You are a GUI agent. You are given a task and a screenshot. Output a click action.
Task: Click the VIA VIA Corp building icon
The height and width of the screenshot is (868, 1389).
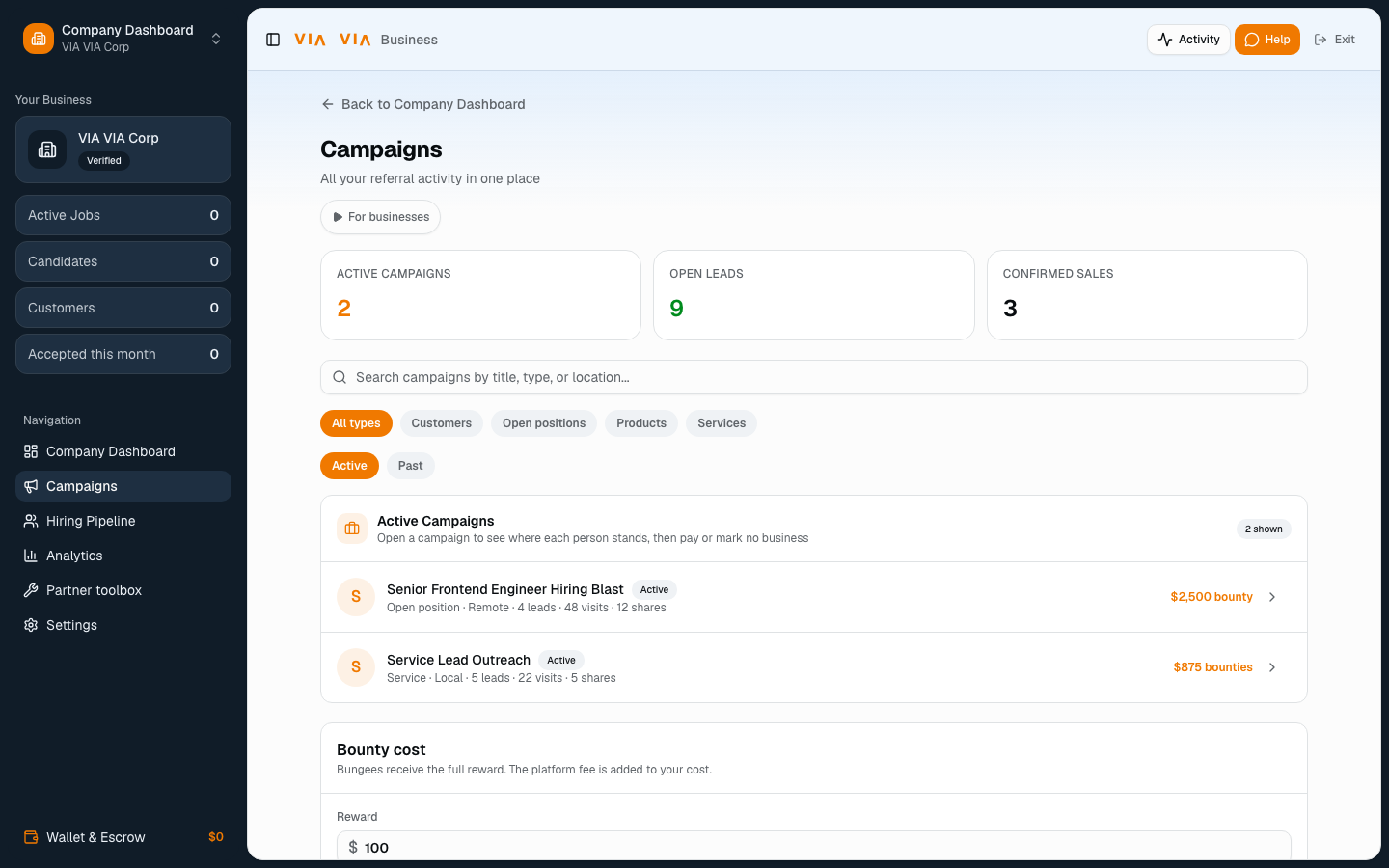(x=47, y=149)
